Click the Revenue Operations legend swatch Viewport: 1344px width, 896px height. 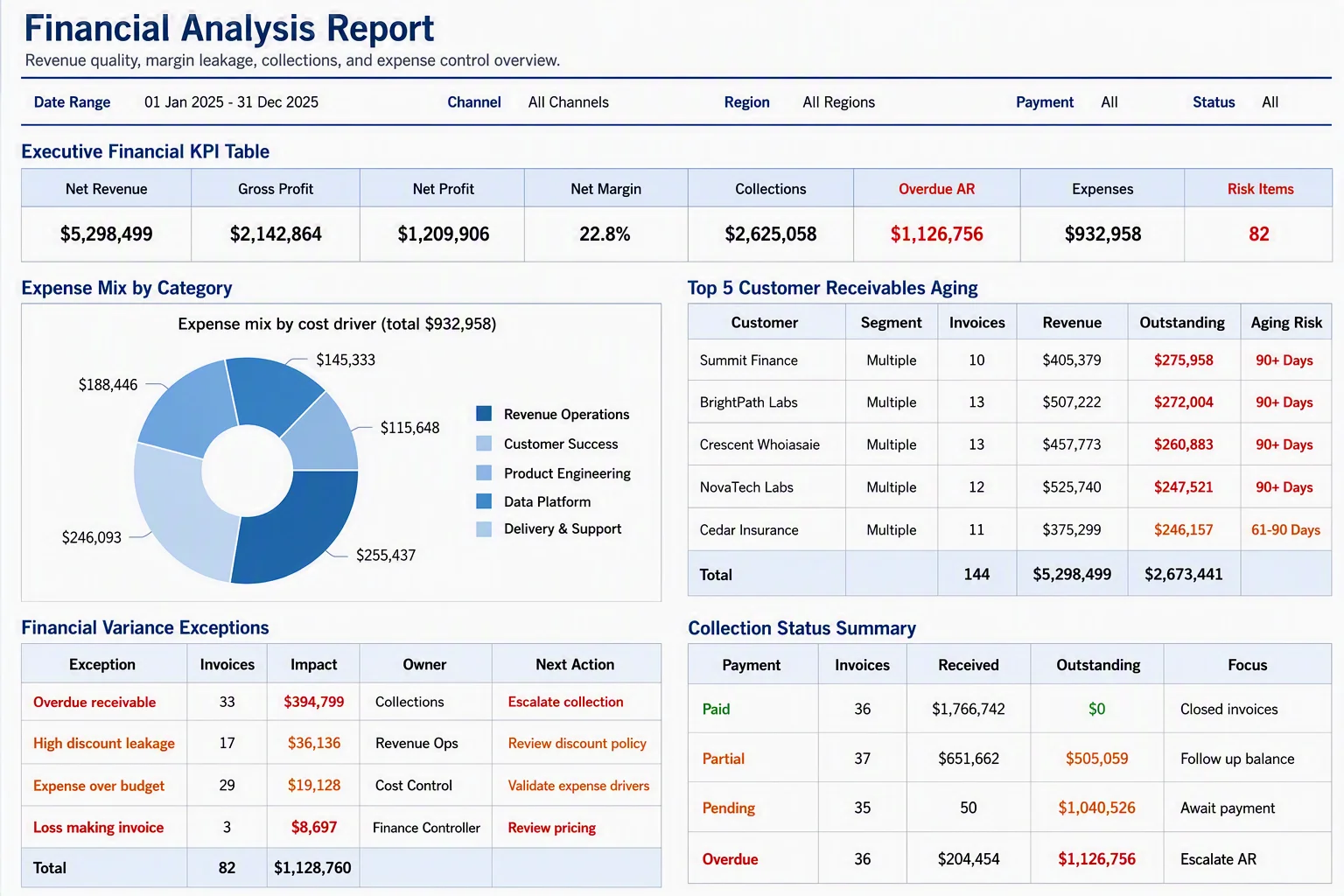[x=484, y=413]
